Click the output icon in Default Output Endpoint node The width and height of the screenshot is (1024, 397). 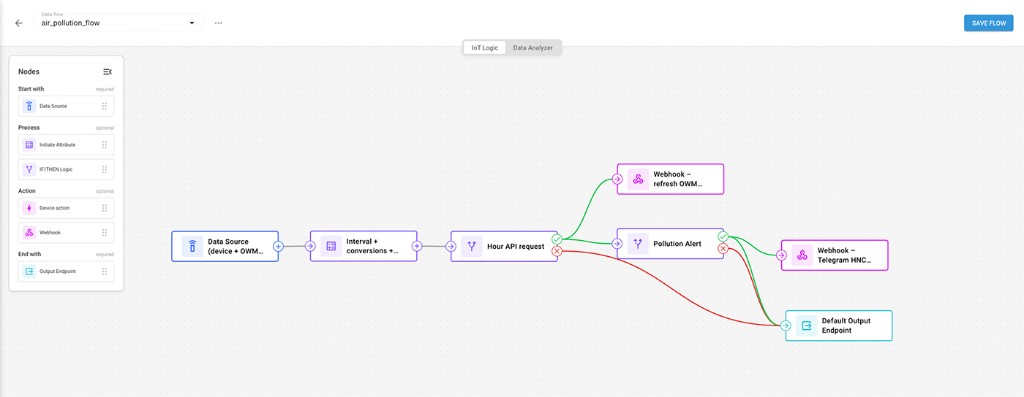[x=807, y=325]
